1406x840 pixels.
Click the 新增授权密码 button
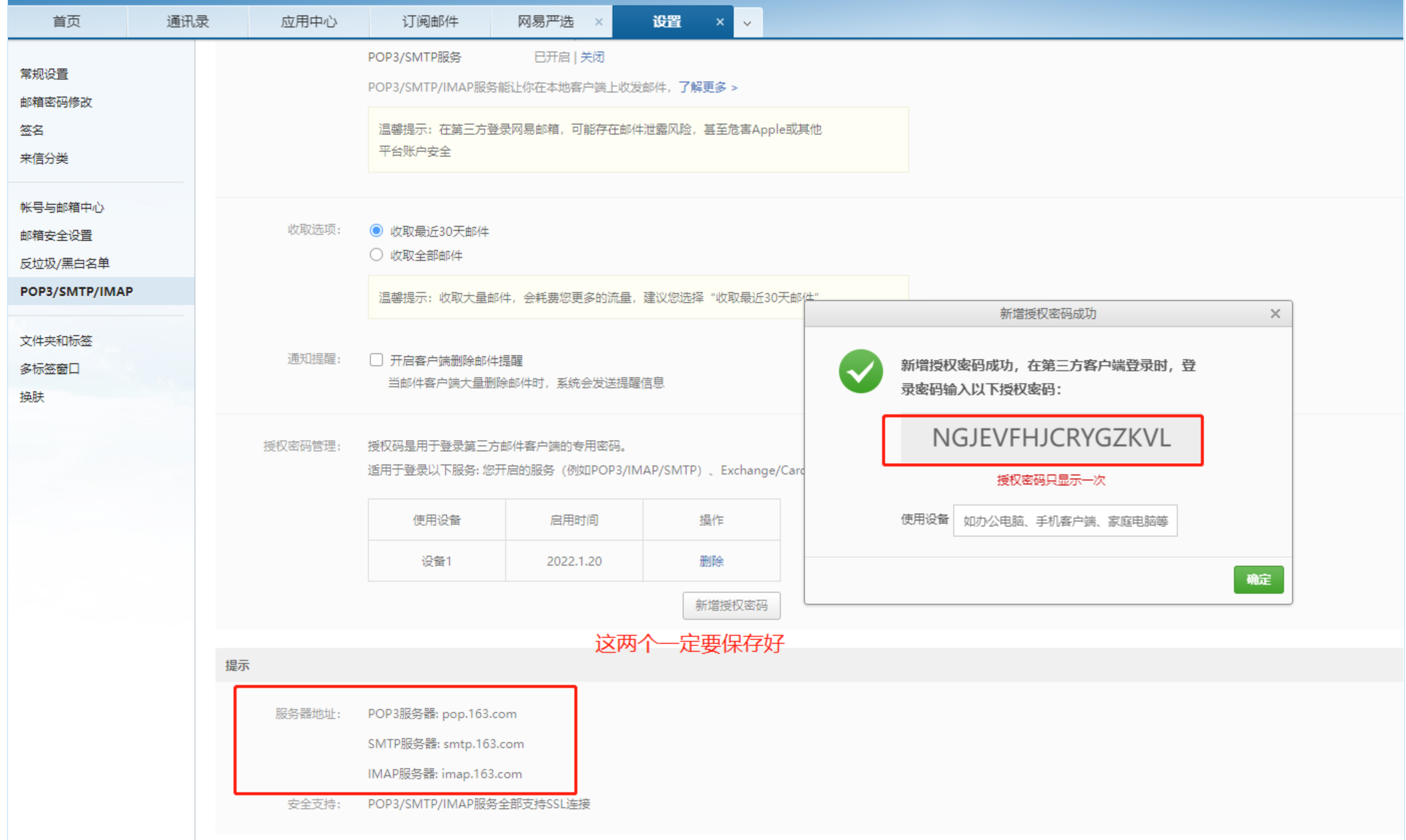[x=731, y=605]
